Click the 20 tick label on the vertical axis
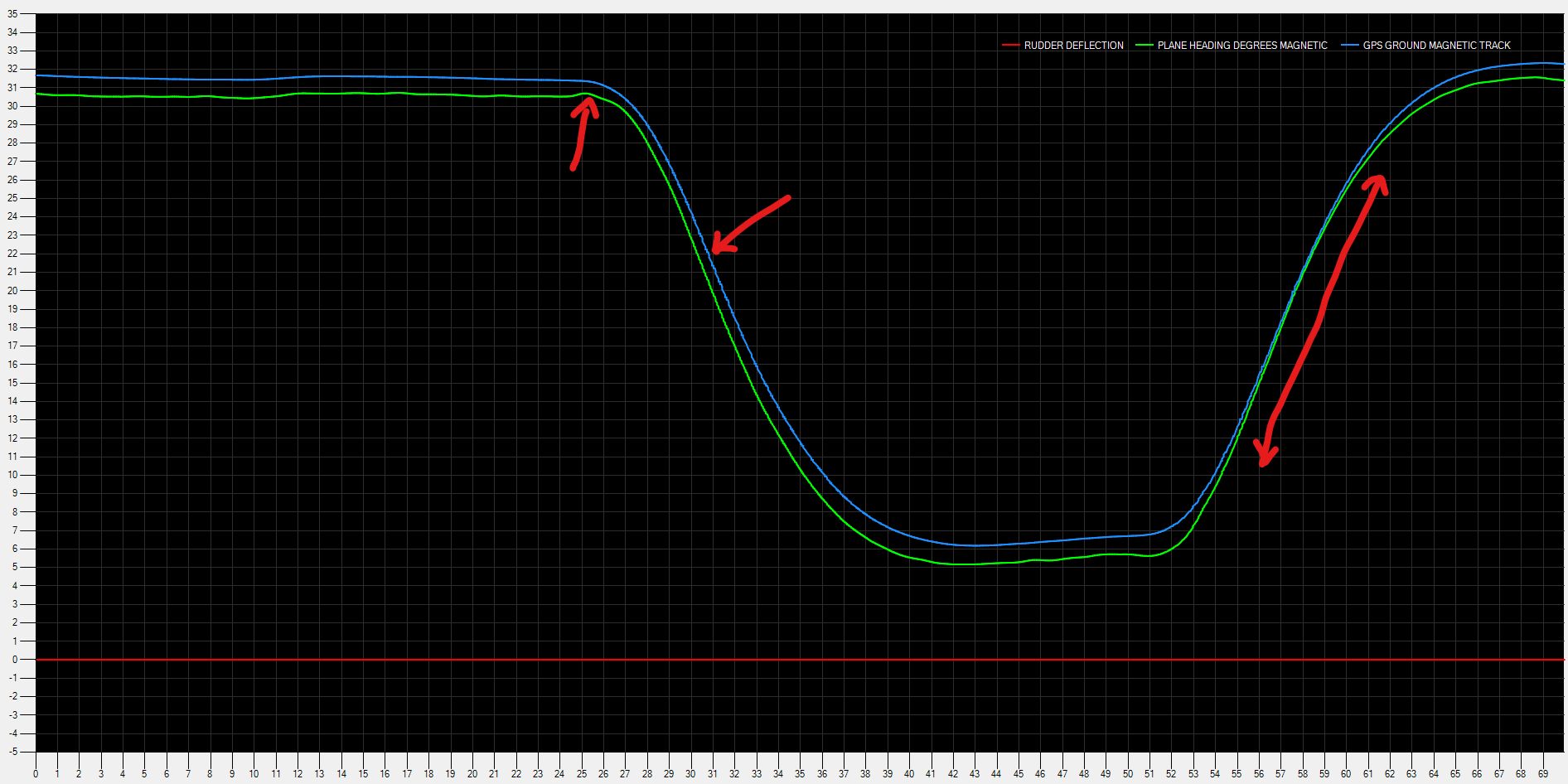 click(x=12, y=291)
